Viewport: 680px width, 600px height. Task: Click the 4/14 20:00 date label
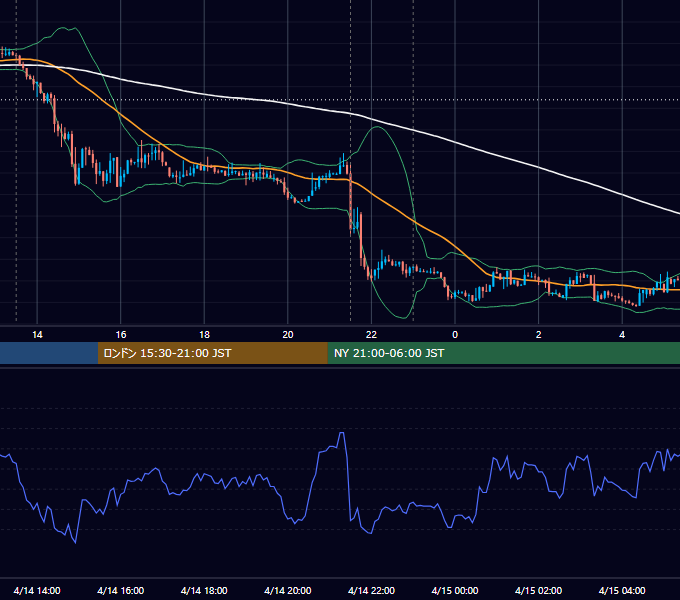[288, 590]
